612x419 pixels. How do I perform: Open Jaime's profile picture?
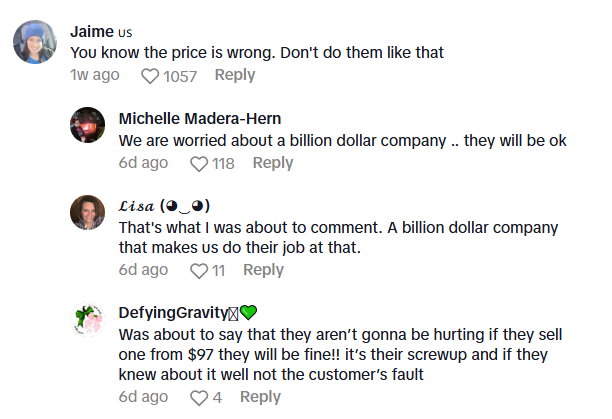click(x=34, y=43)
